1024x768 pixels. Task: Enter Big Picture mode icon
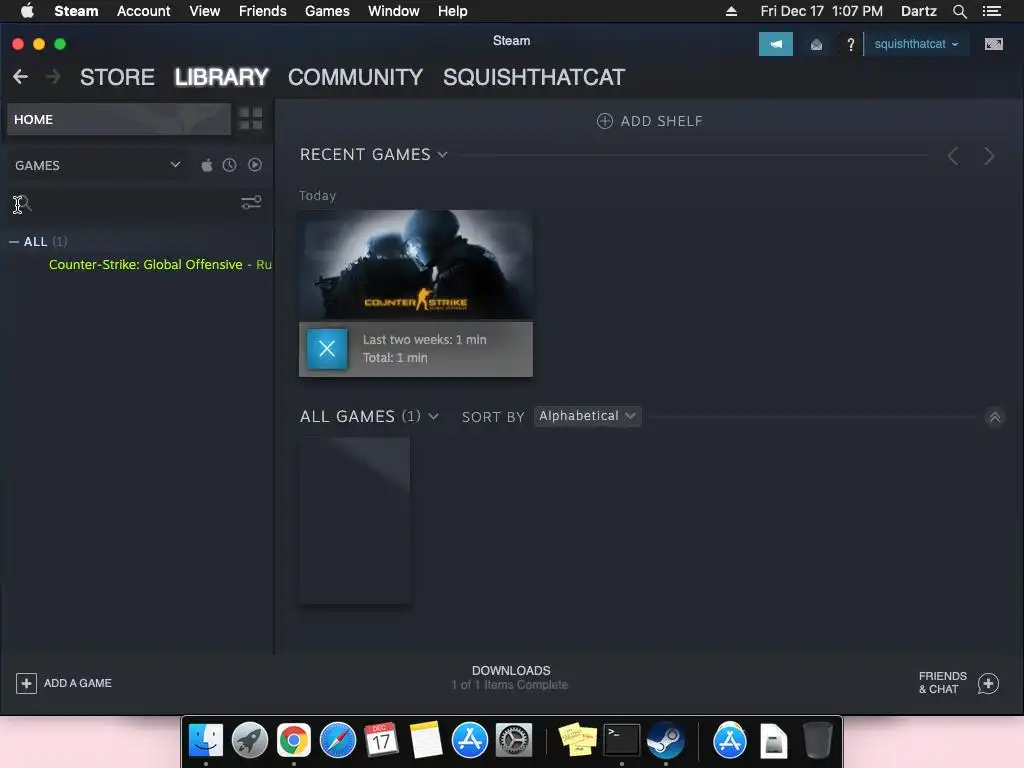point(993,44)
